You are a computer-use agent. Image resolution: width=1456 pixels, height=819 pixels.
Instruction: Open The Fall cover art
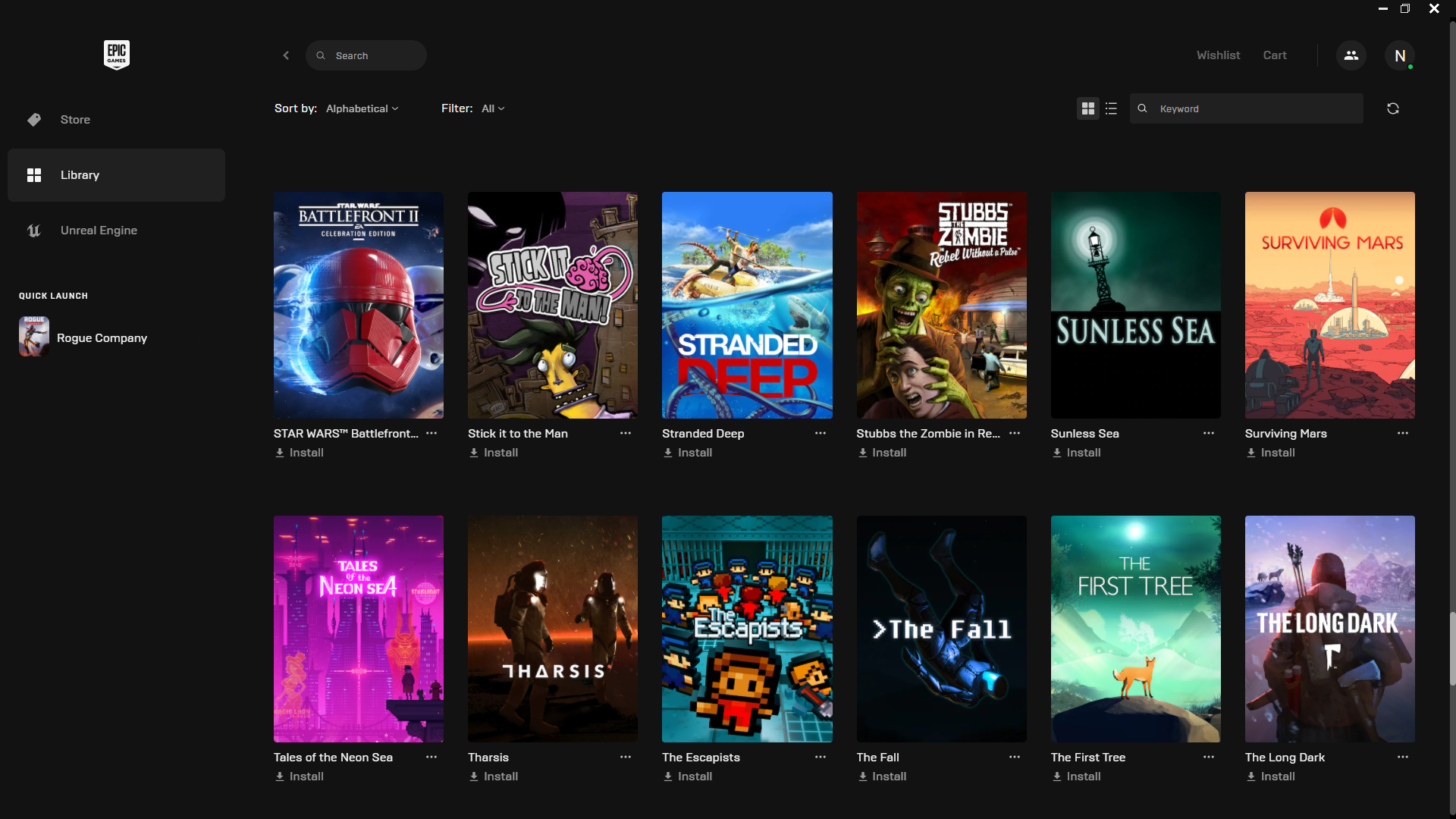coord(942,629)
